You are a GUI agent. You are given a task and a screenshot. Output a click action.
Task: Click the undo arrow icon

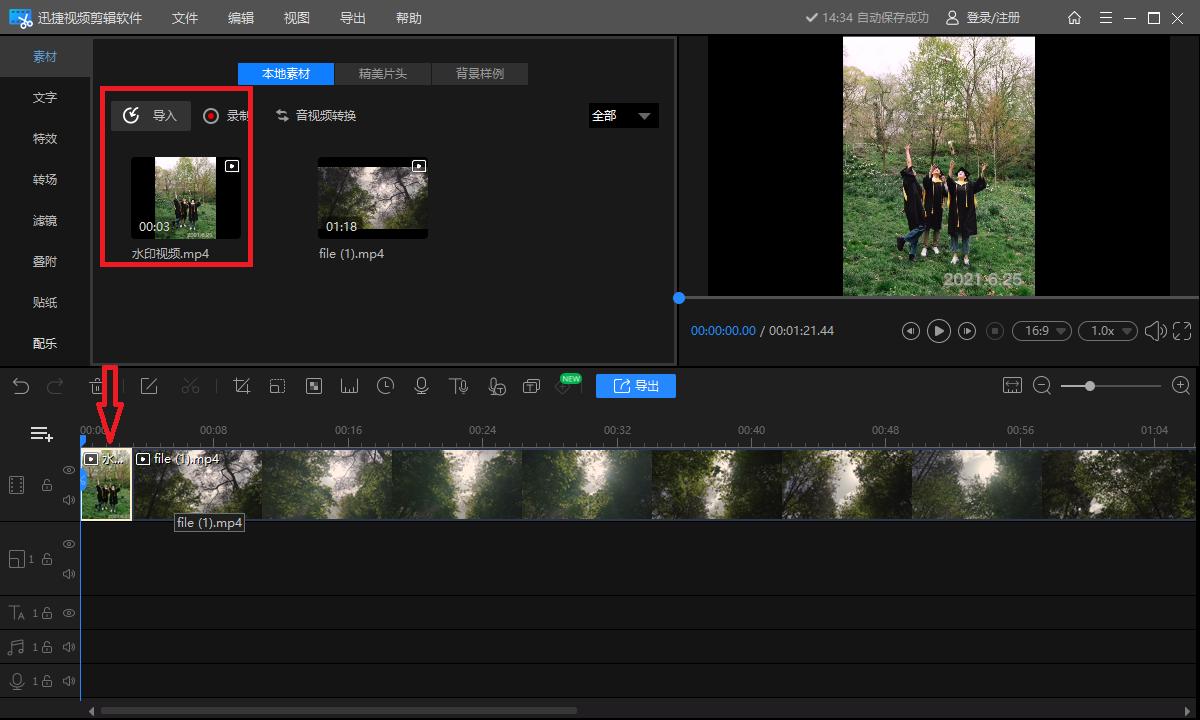pyautogui.click(x=21, y=386)
